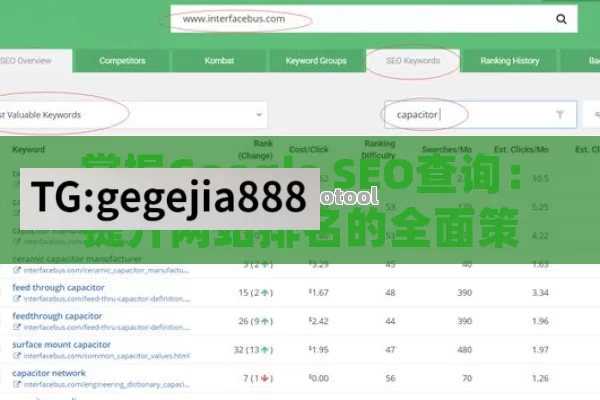Open the Competitors tab

122,60
